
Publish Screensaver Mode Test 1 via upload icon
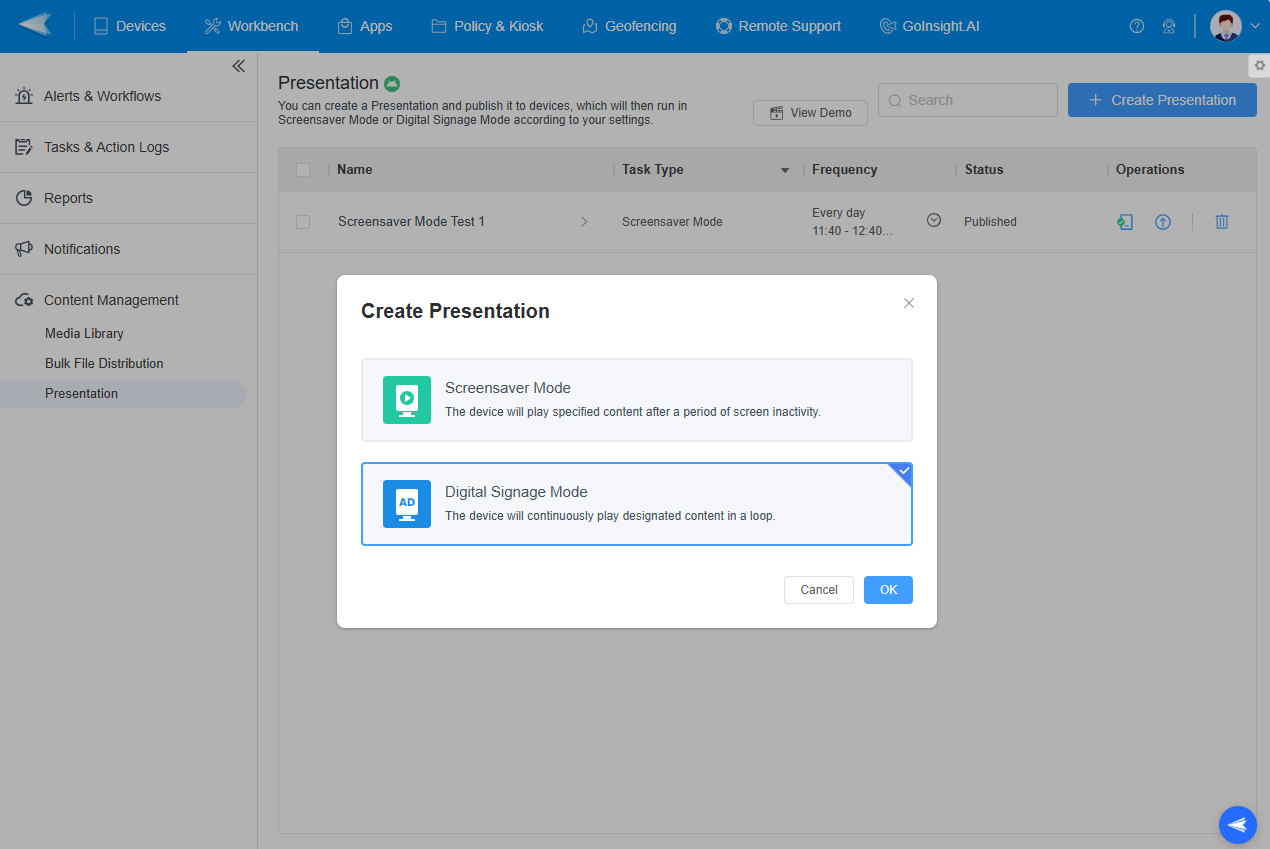pos(1163,221)
